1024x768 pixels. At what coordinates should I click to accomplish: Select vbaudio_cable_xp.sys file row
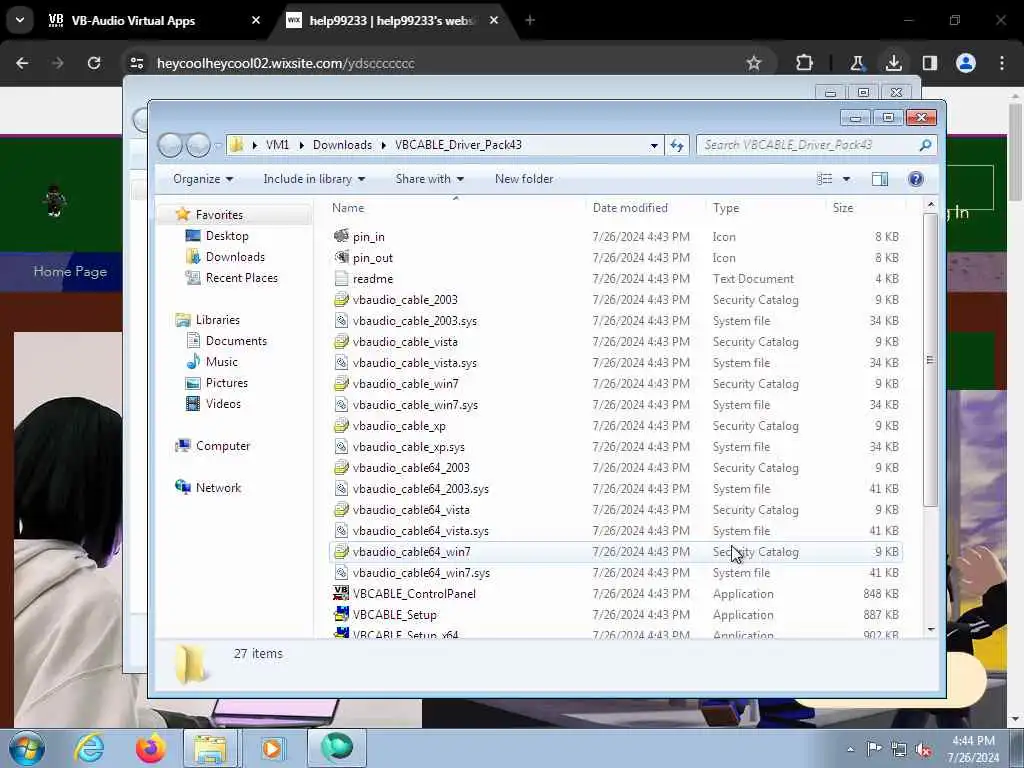point(616,447)
